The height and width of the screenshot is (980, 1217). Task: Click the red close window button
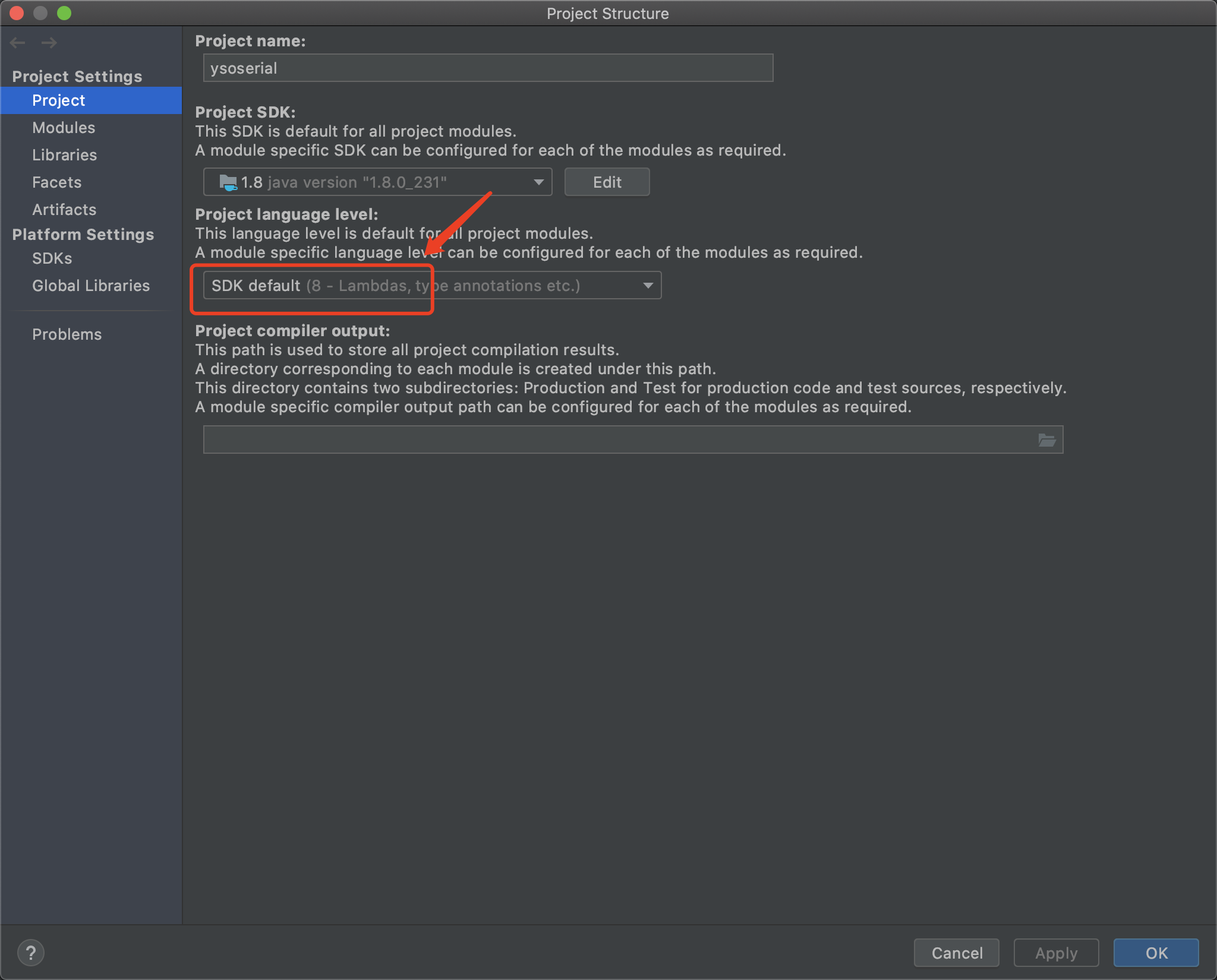click(17, 13)
